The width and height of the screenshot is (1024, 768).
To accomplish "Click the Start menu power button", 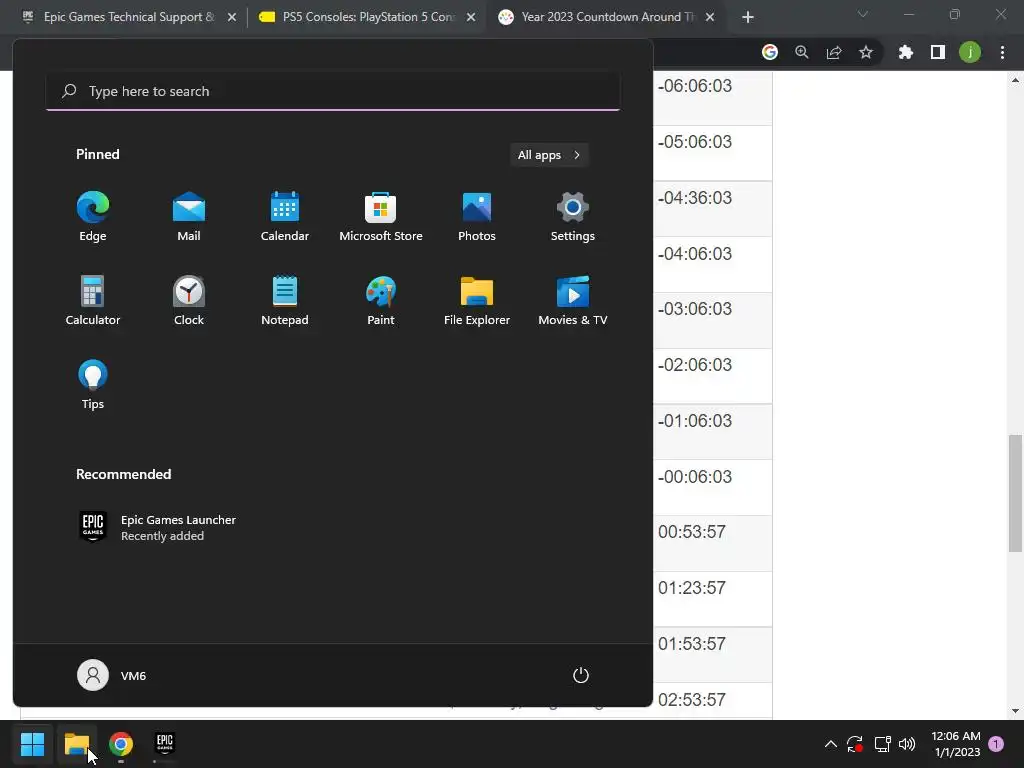I will pyautogui.click(x=581, y=675).
